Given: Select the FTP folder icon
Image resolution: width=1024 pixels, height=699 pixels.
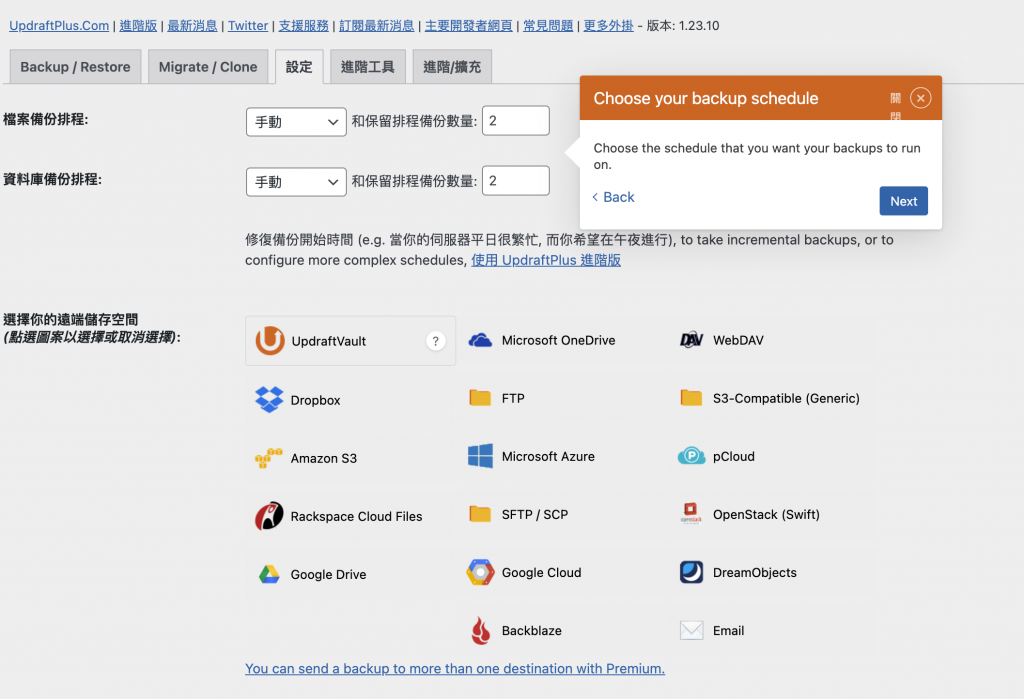Looking at the screenshot, I should click(480, 398).
